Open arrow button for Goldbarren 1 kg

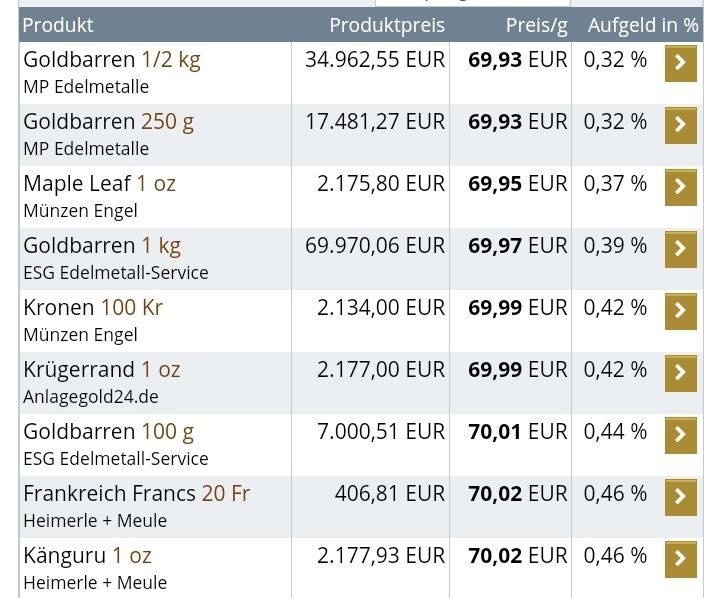pos(680,249)
